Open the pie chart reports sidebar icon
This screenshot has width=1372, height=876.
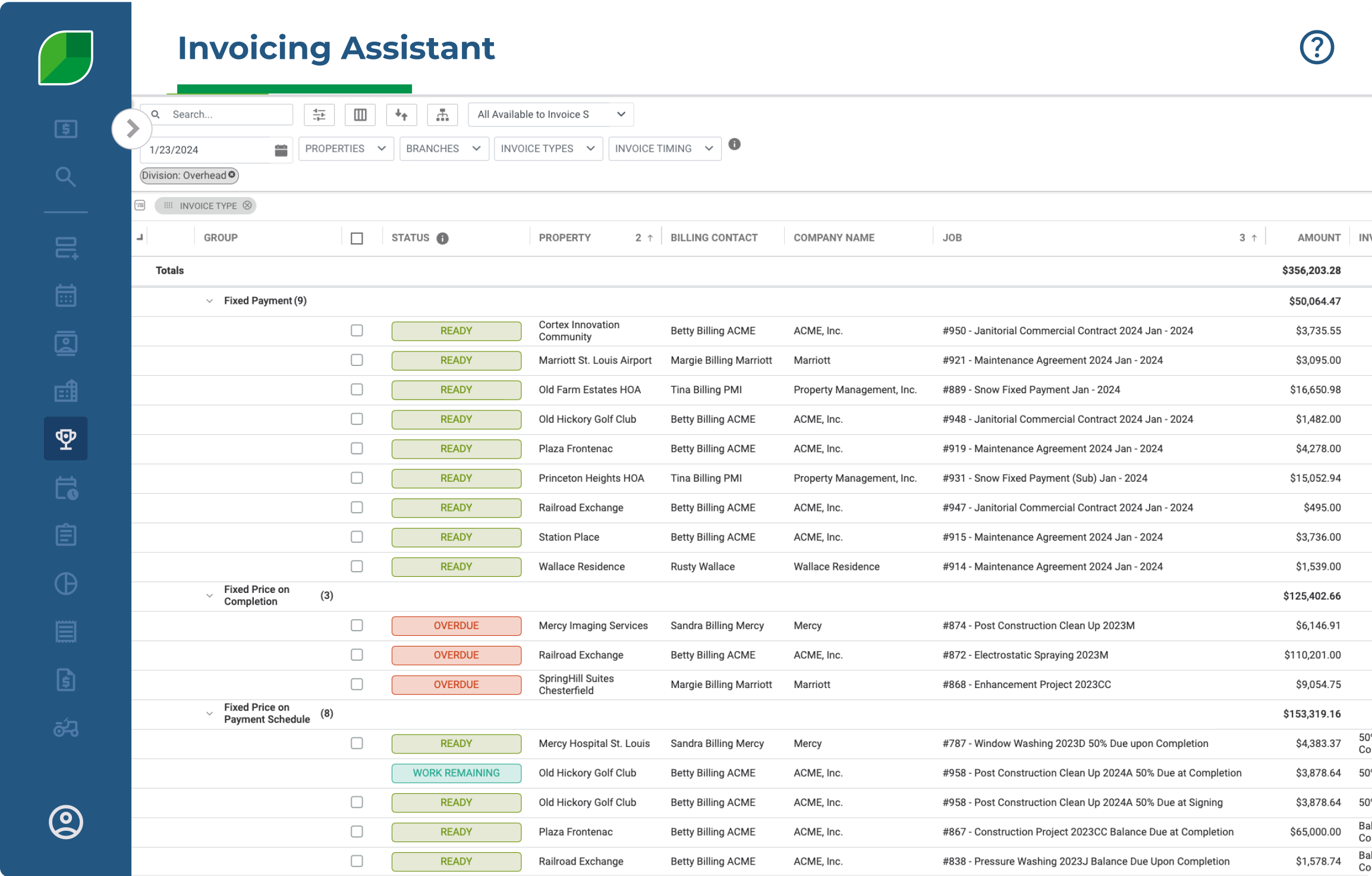pos(65,583)
